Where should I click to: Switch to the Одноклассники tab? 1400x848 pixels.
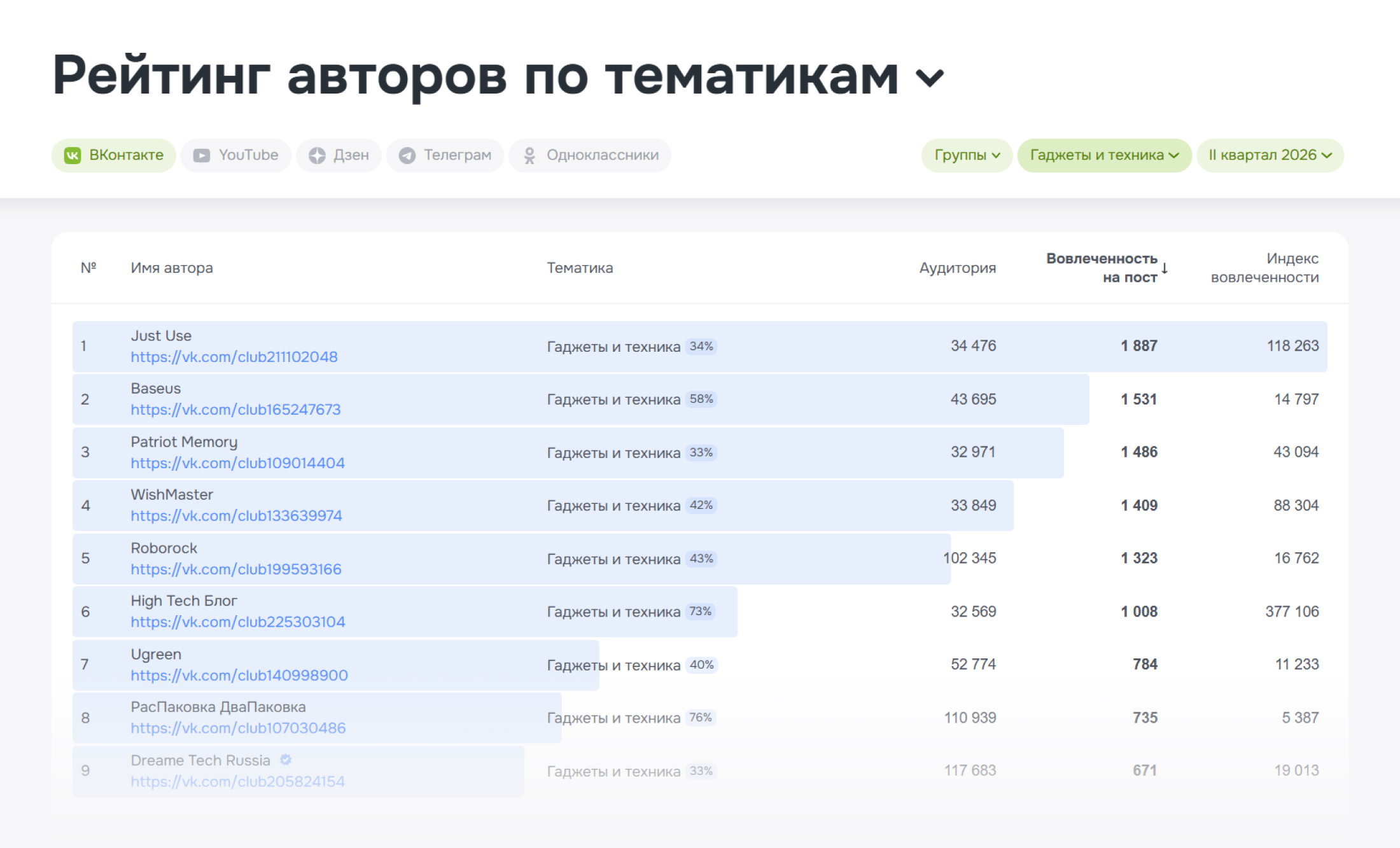click(590, 155)
